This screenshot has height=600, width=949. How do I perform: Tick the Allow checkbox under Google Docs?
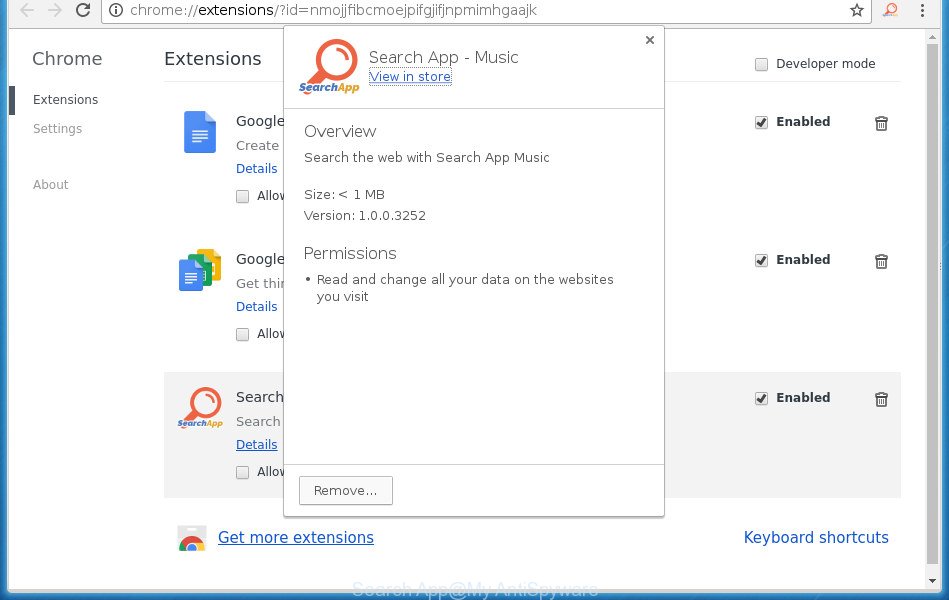242,196
